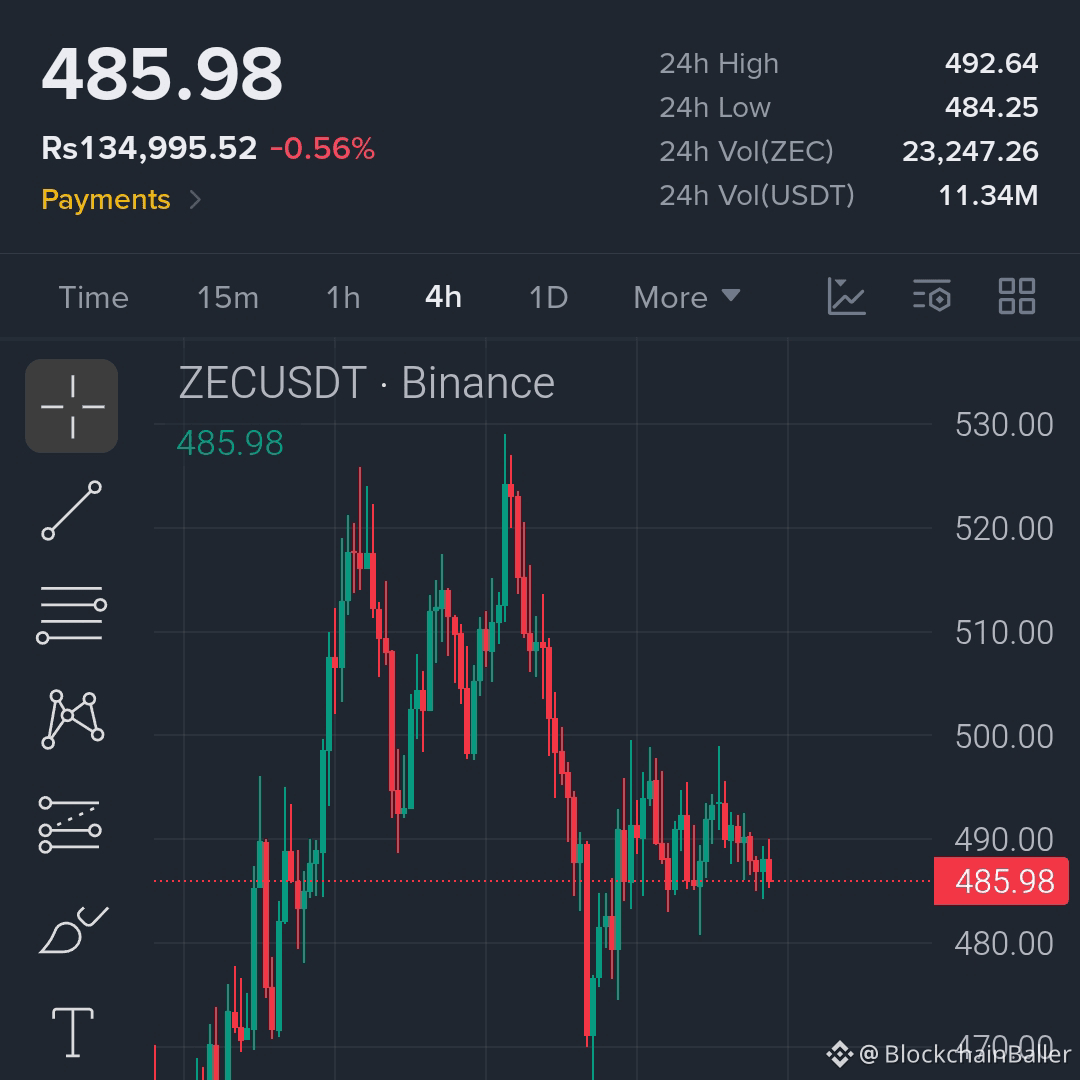Click the -0.56% change percentage
1080x1080 pixels.
pyautogui.click(x=322, y=148)
